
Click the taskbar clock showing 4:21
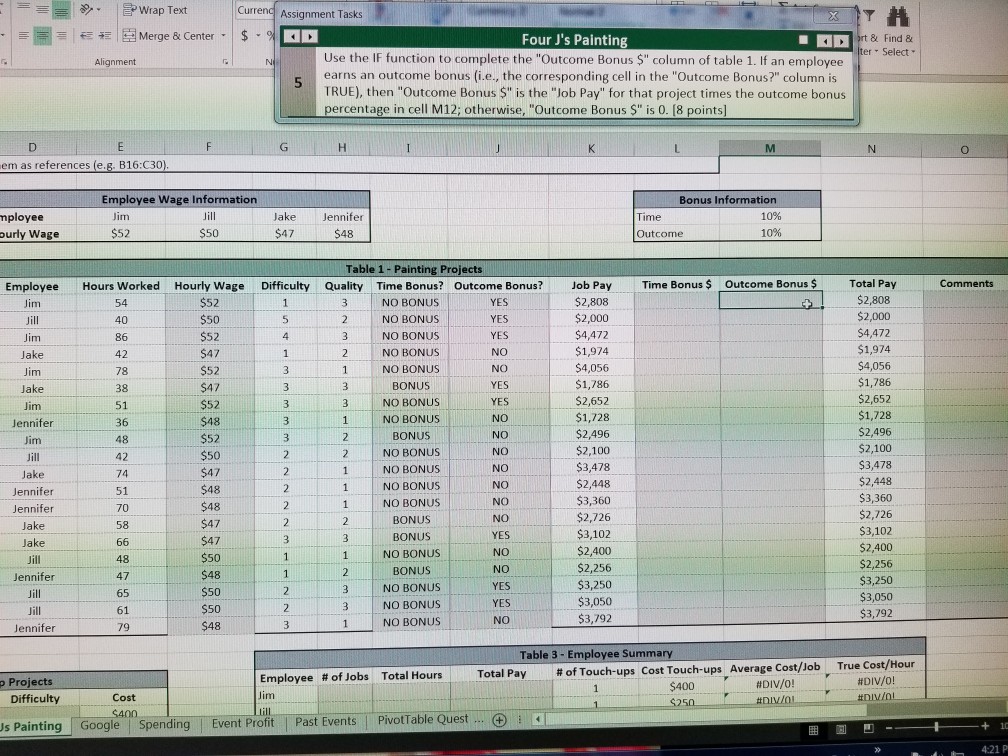click(994, 749)
